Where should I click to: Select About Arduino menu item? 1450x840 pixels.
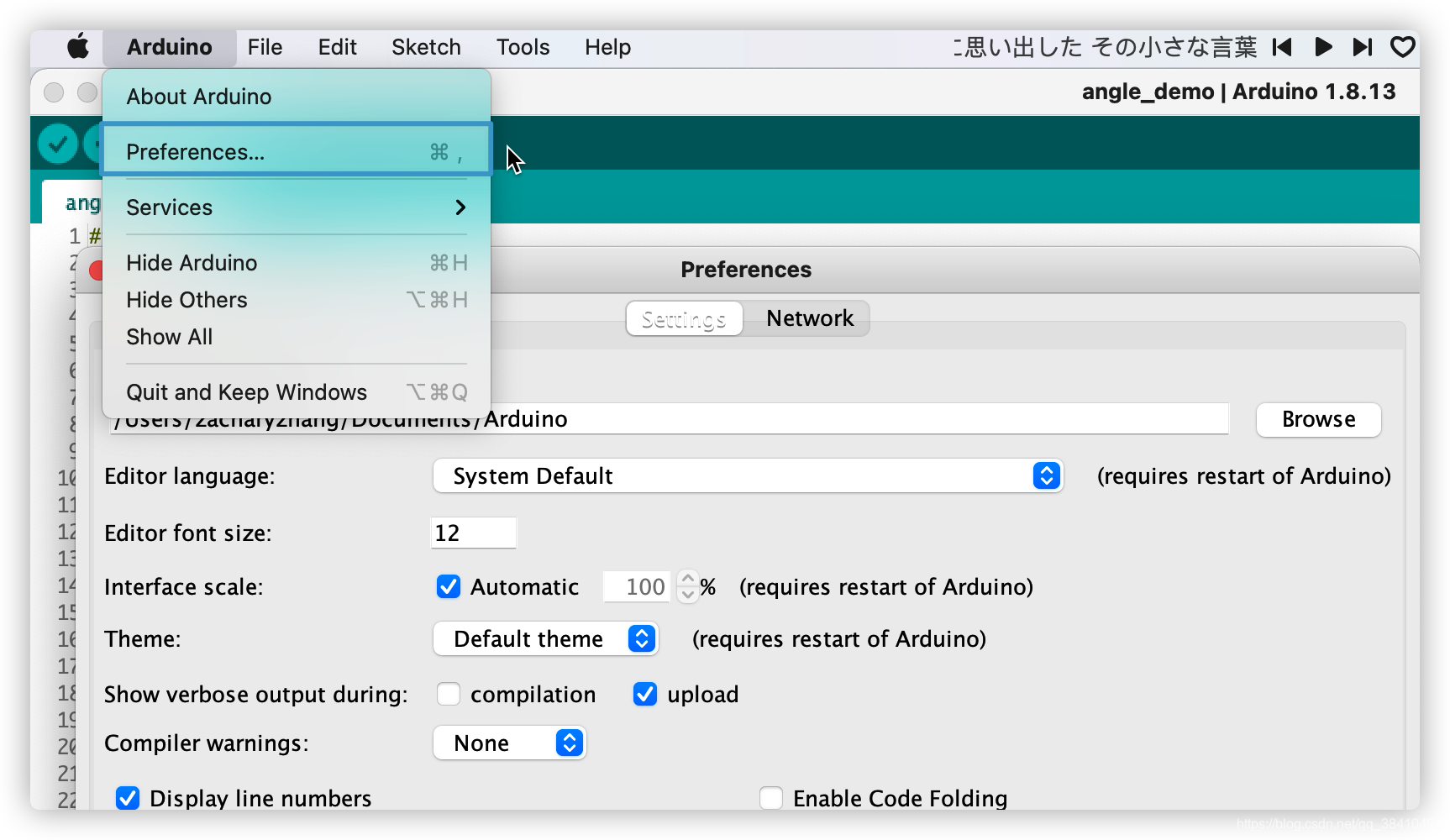[x=297, y=97]
